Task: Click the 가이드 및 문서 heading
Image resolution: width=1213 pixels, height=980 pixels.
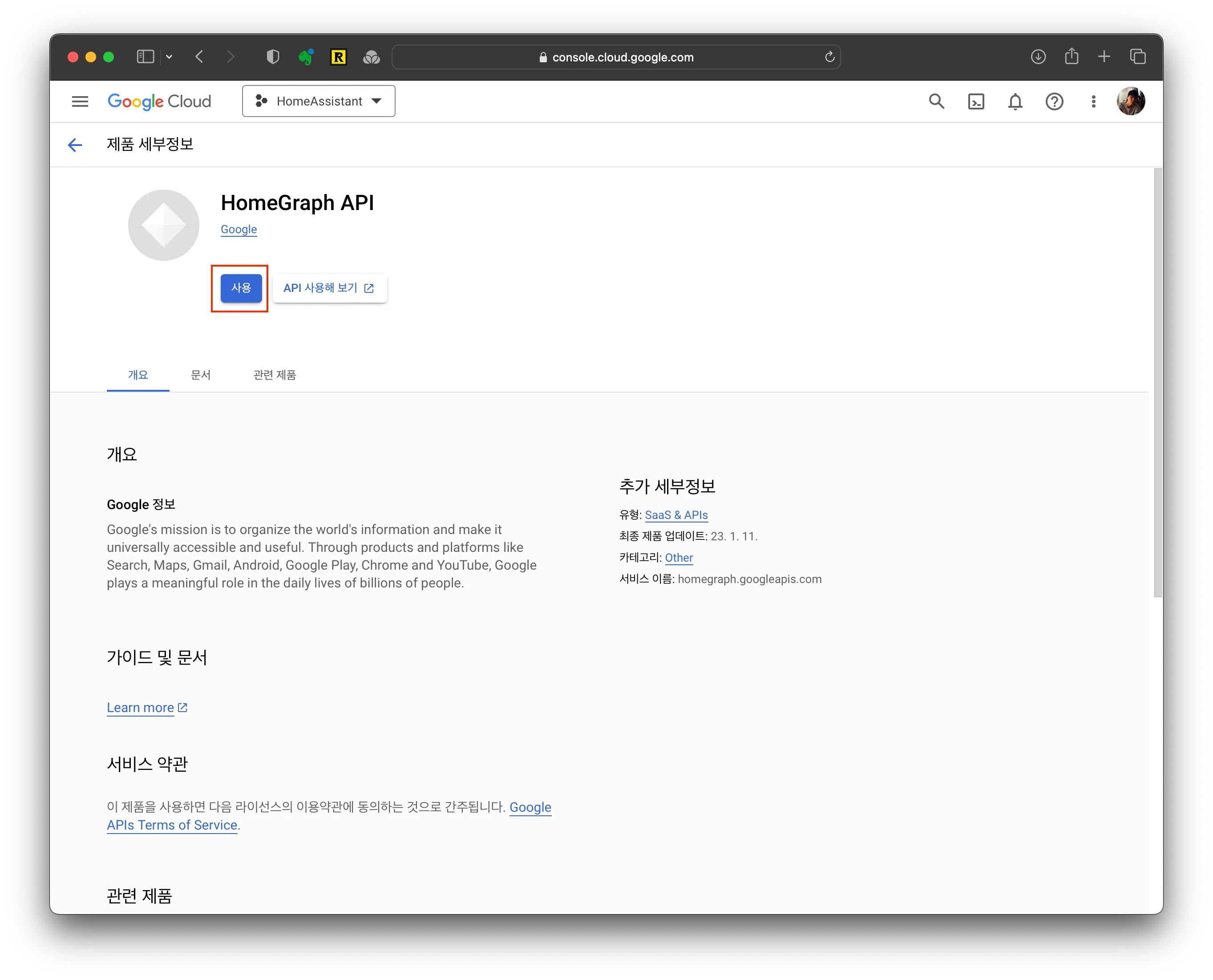Action: (x=157, y=657)
